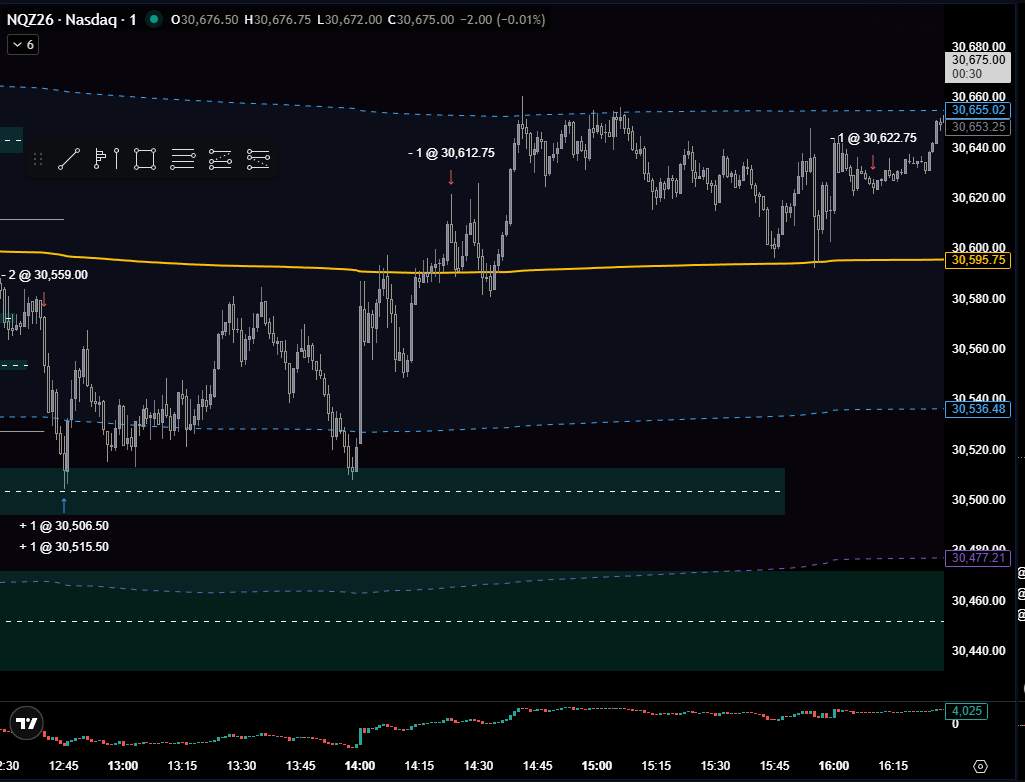Select the Rectangle drawing tool
Viewport: 1025px width, 782px height.
(144, 159)
